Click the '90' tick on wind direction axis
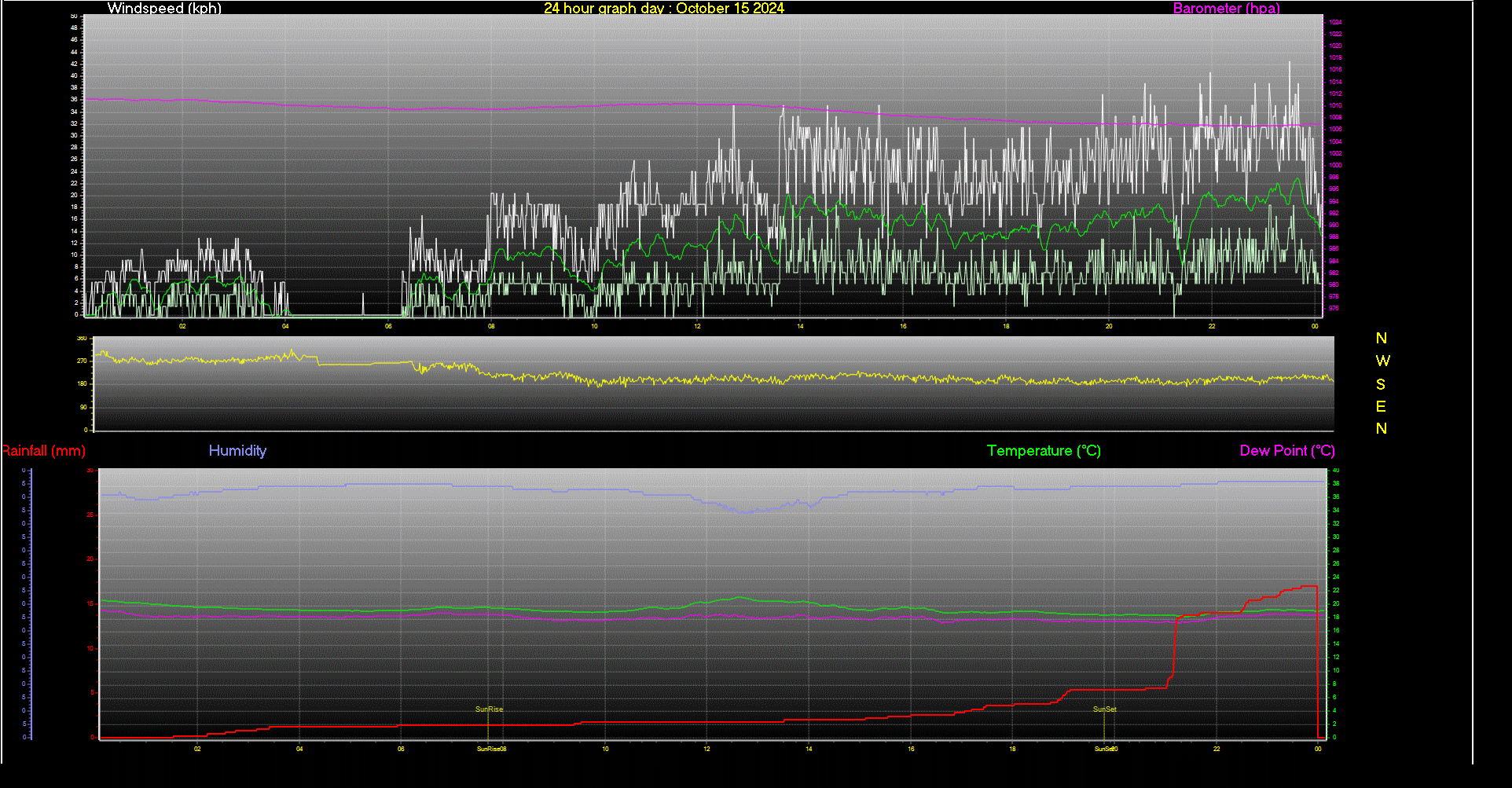Screen dimensions: 1512x788 [83, 407]
